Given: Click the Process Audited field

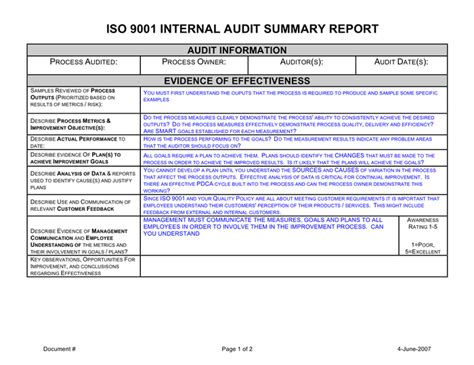Looking at the screenshot, I should point(84,65).
